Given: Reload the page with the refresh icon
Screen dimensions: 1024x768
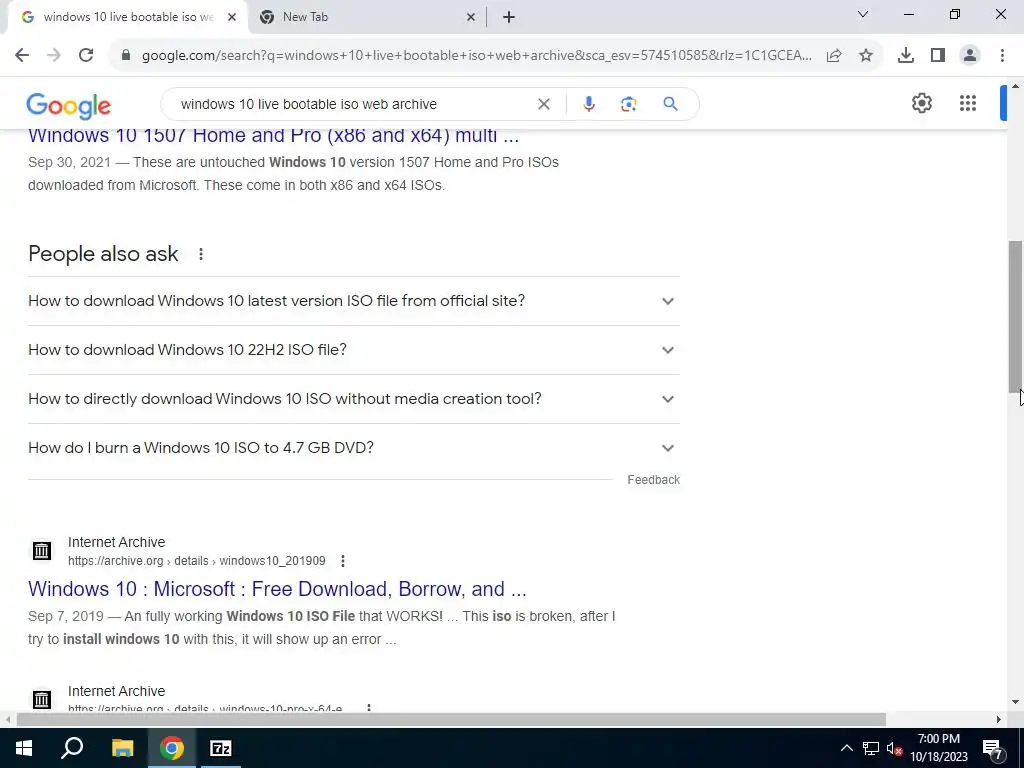Looking at the screenshot, I should pyautogui.click(x=86, y=55).
